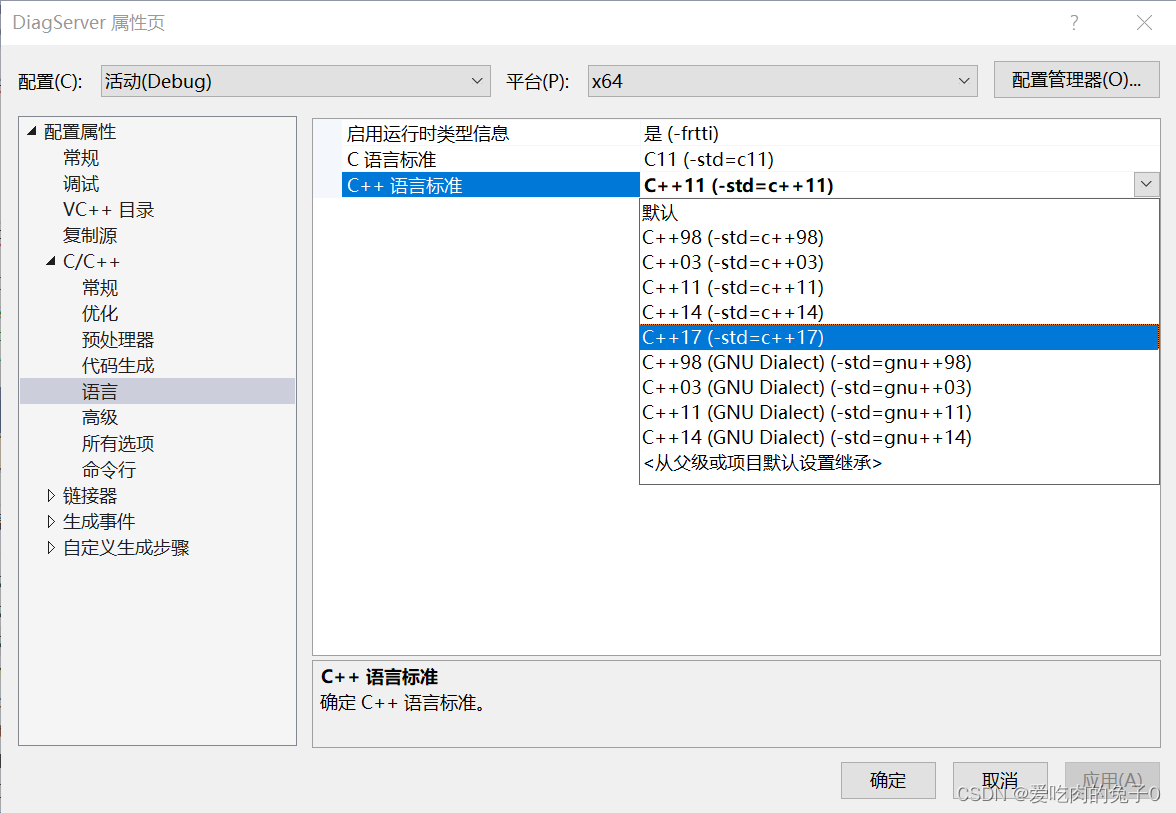Open the help icon in title bar
Image resolution: width=1176 pixels, height=813 pixels.
(x=1073, y=22)
